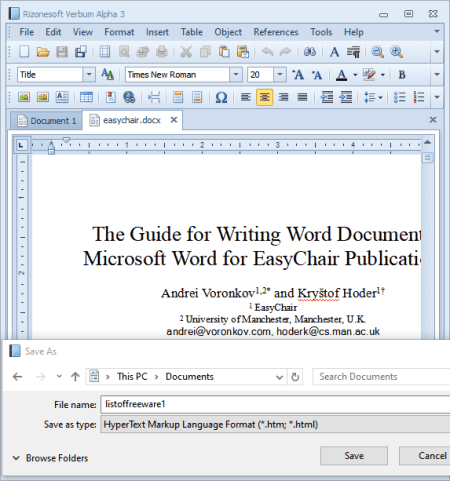Toggle center alignment
The width and height of the screenshot is (450, 481).
[265, 97]
